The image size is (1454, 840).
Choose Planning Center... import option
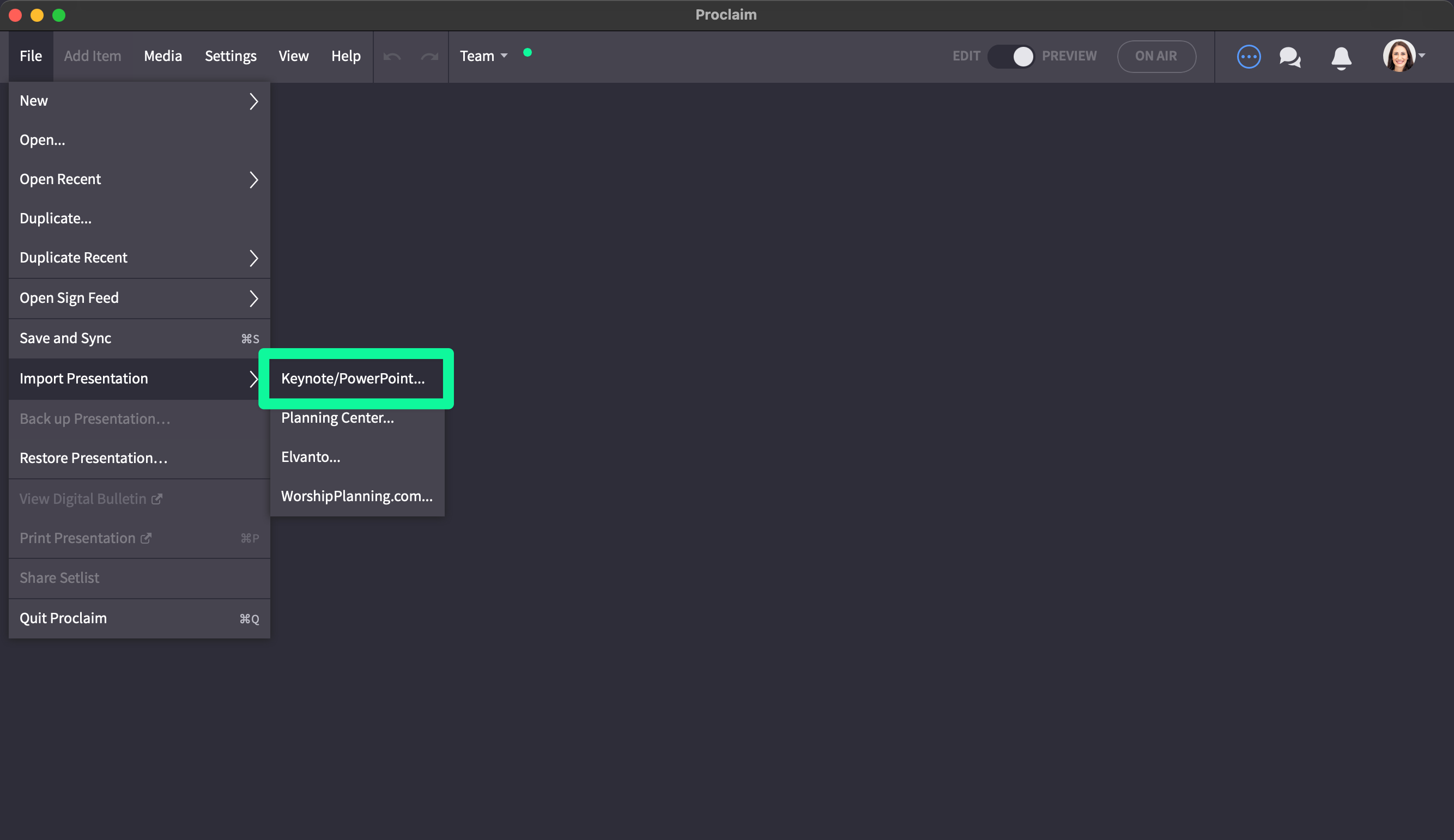pyautogui.click(x=357, y=418)
